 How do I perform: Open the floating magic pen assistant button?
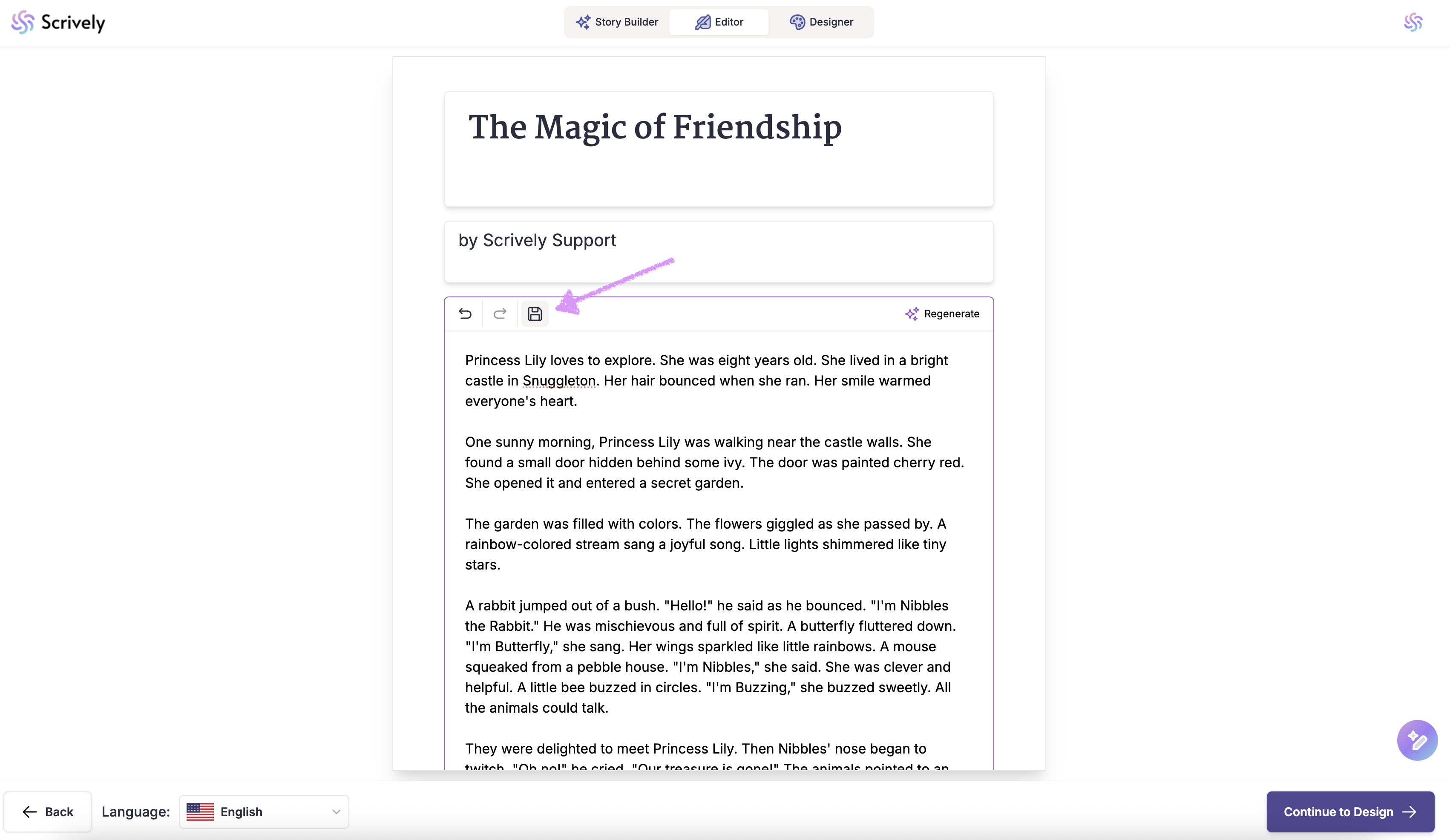click(1417, 740)
